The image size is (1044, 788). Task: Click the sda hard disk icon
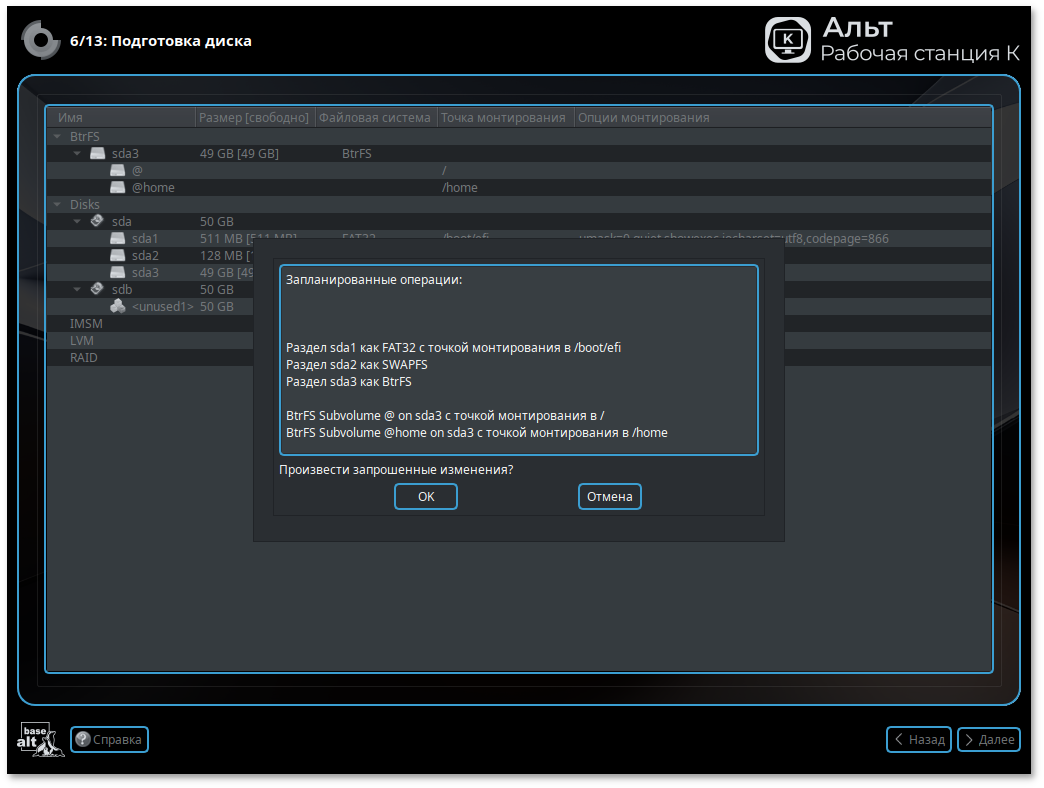pyautogui.click(x=97, y=221)
